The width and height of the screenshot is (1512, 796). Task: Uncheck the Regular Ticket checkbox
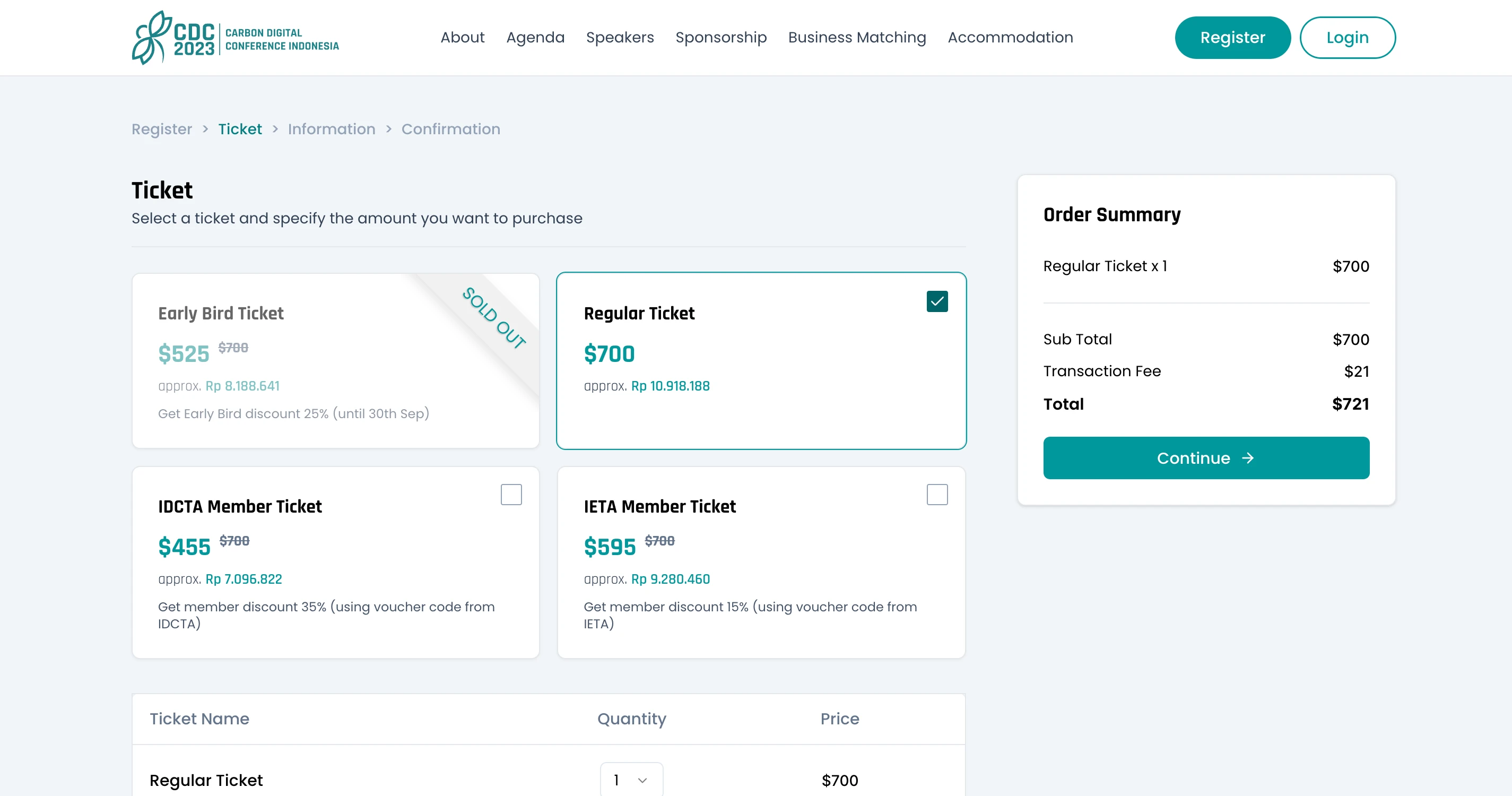tap(937, 301)
